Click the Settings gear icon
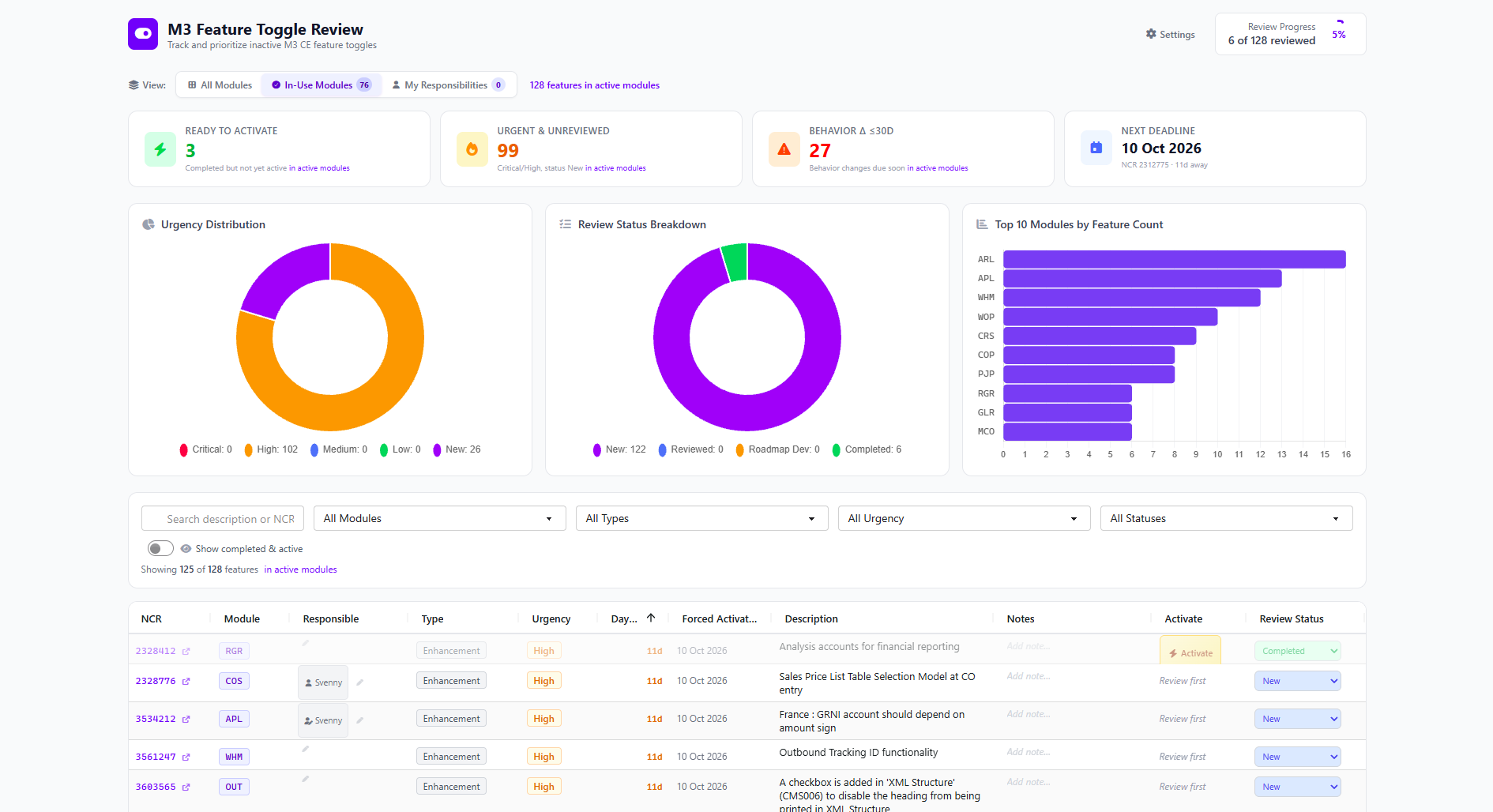This screenshot has height=812, width=1493. coord(1151,34)
